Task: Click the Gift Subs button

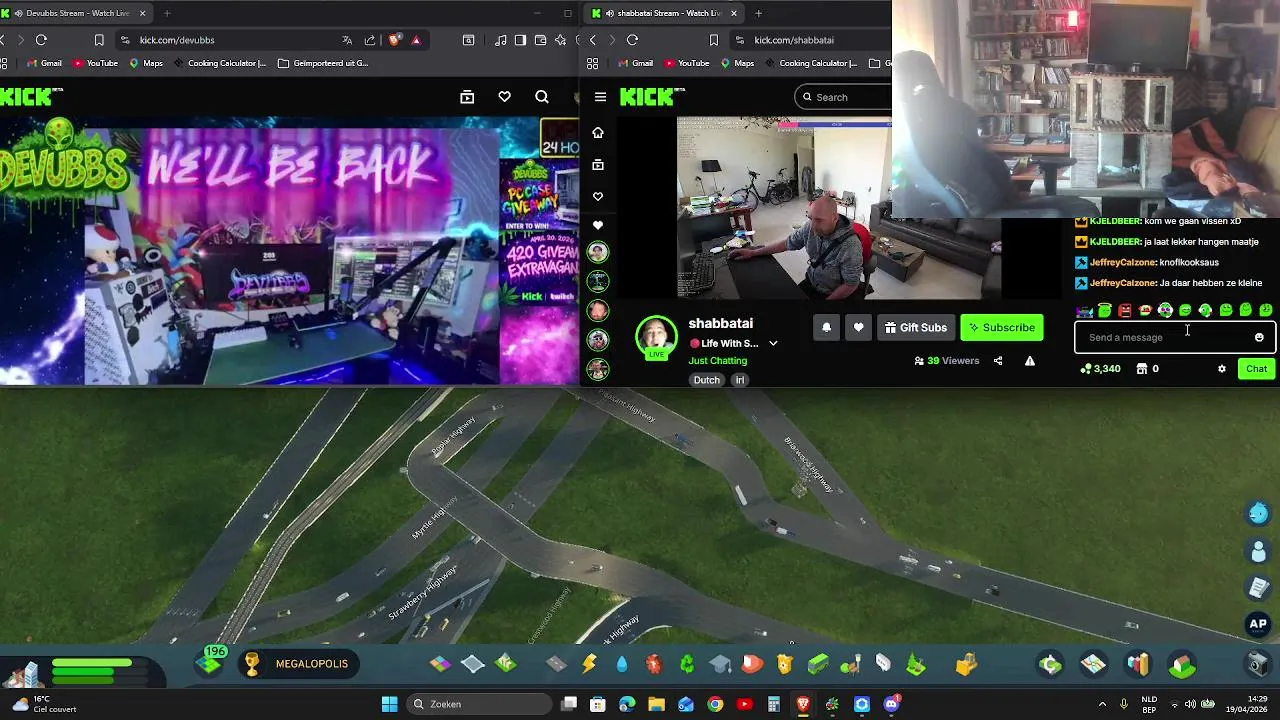Action: pyautogui.click(x=916, y=327)
